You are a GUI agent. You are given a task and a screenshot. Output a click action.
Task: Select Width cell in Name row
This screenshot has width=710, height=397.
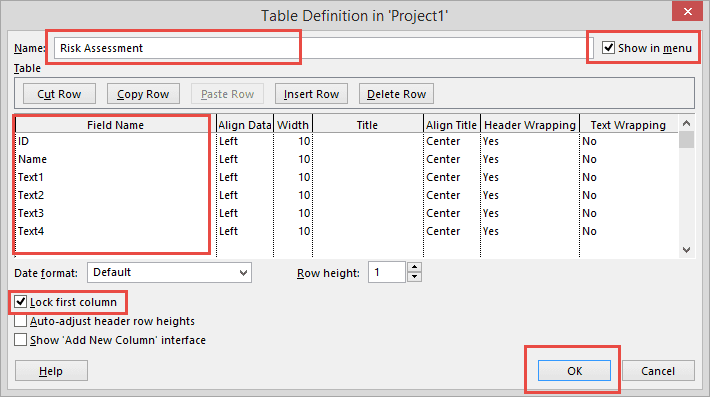(x=293, y=159)
